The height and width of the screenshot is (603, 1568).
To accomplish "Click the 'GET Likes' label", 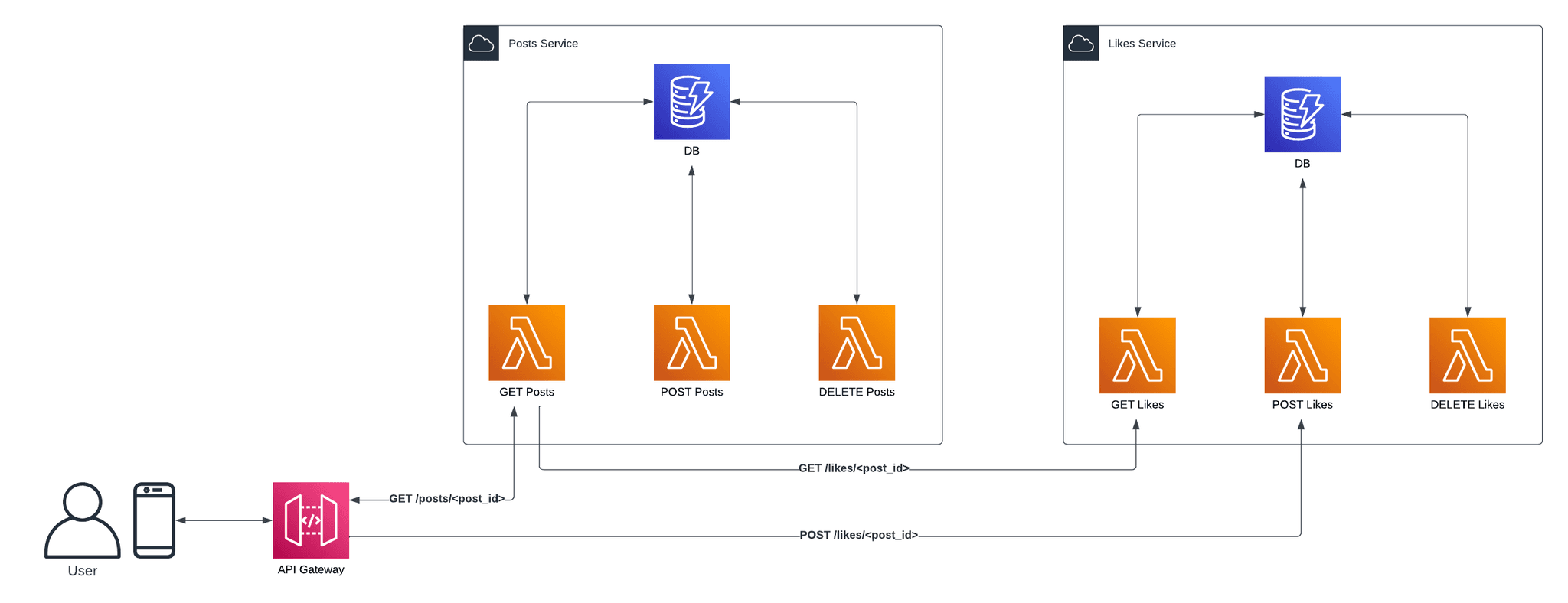I will tap(1137, 405).
